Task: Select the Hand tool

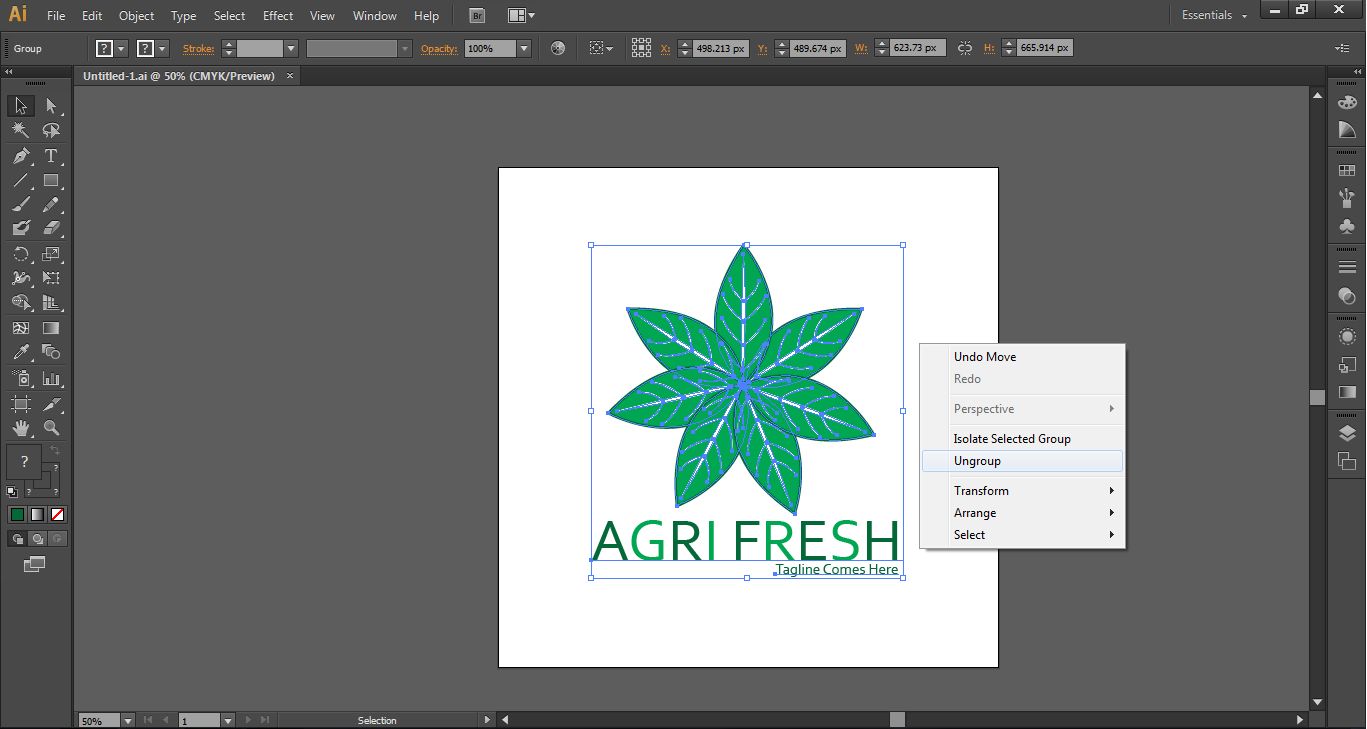Action: [20, 428]
